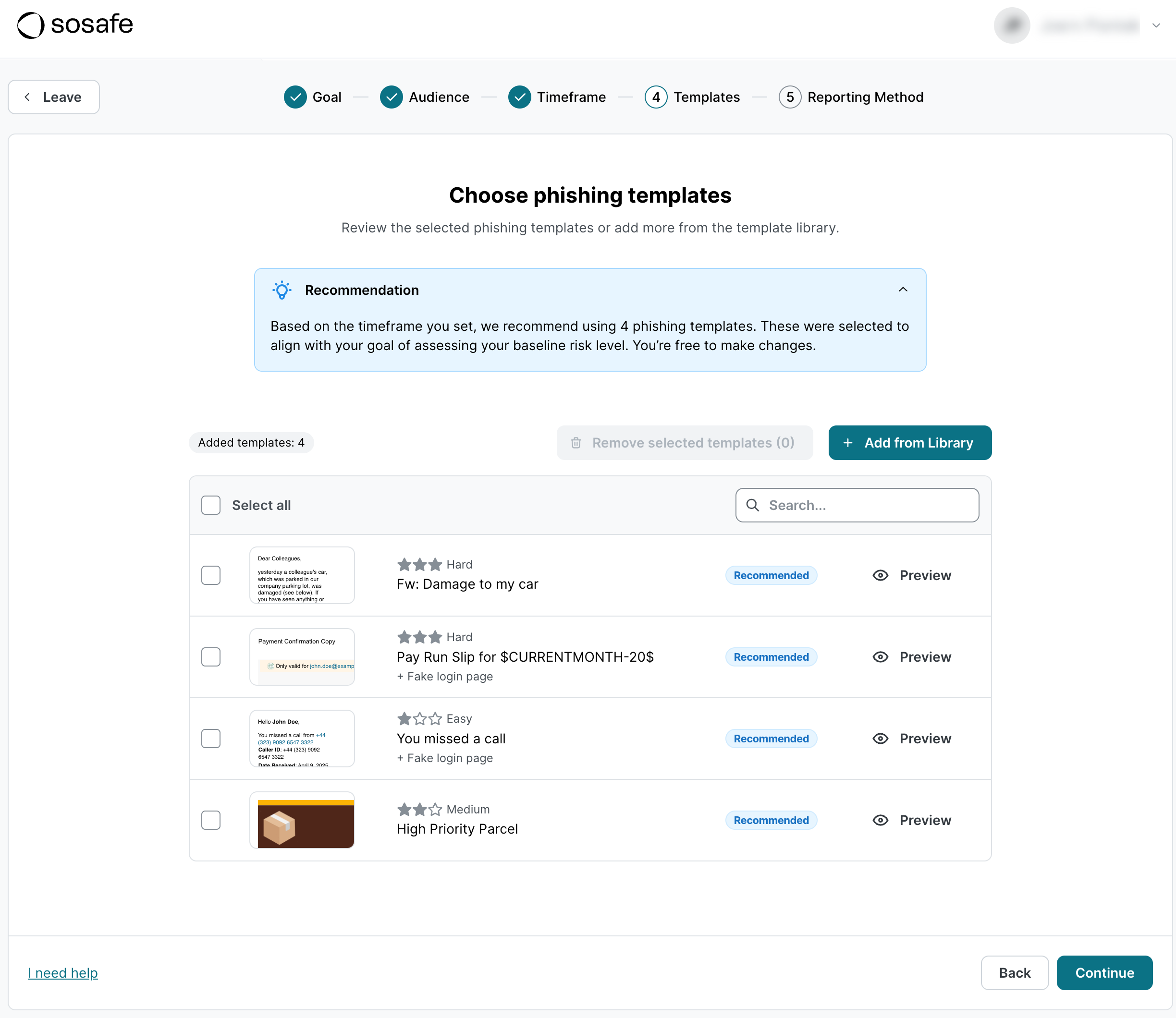Screen dimensions: 1176x1018
Task: Click eye icon for High Priority Parcel
Action: (880, 820)
